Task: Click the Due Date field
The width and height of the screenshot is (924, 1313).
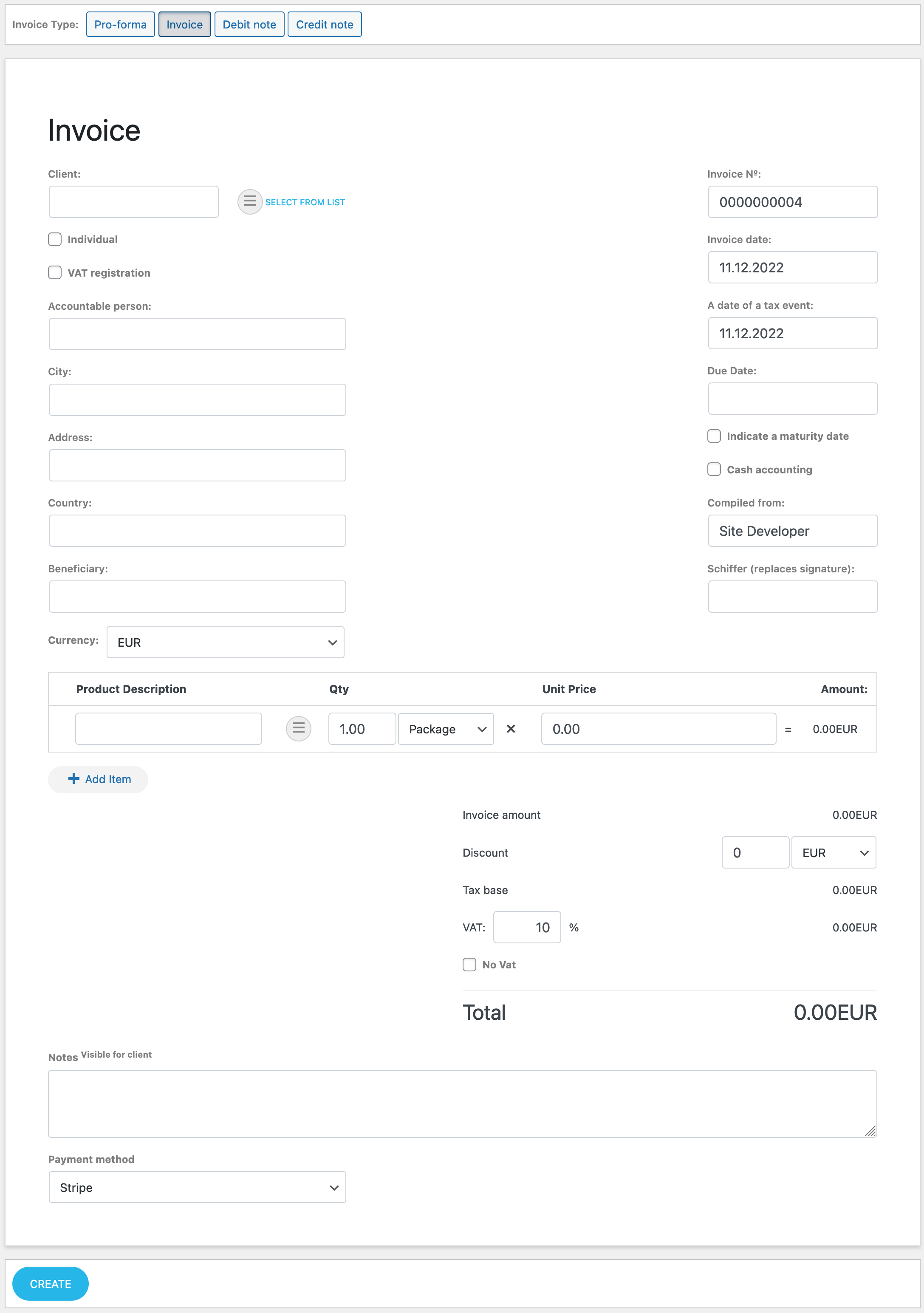Action: 792,398
